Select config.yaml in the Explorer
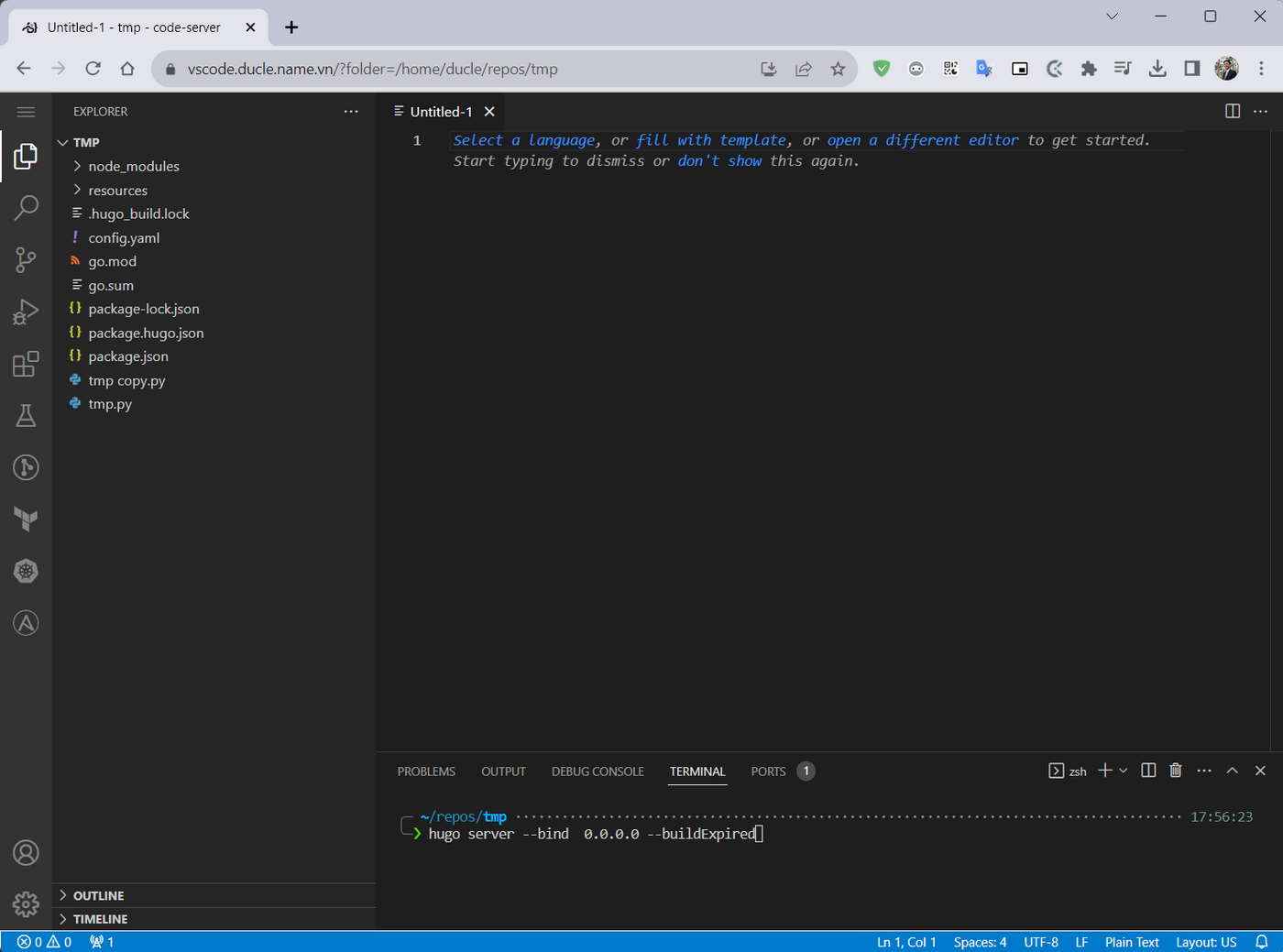1283x952 pixels. [x=123, y=237]
